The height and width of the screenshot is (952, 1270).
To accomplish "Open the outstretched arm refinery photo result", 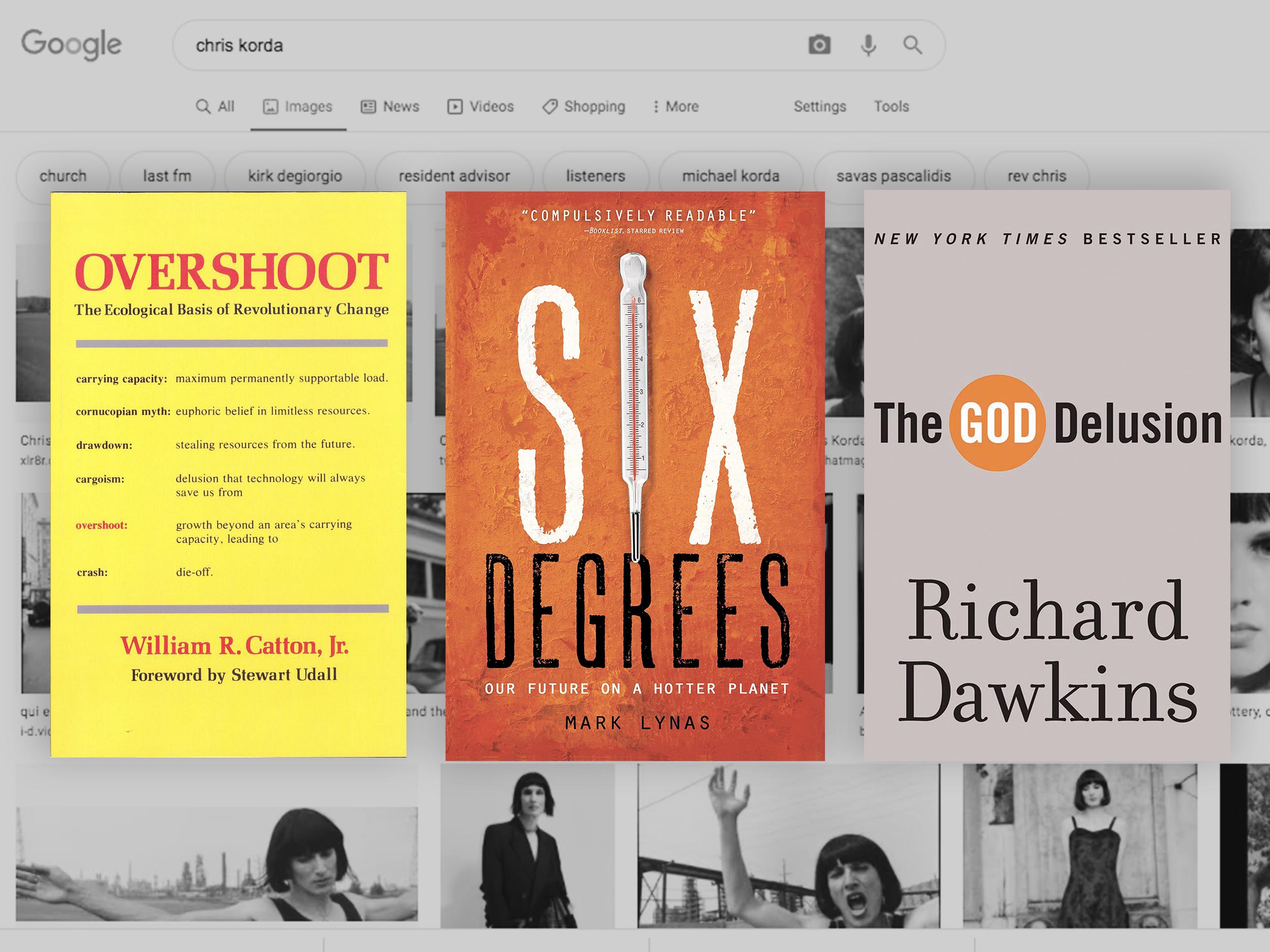I will 217,864.
